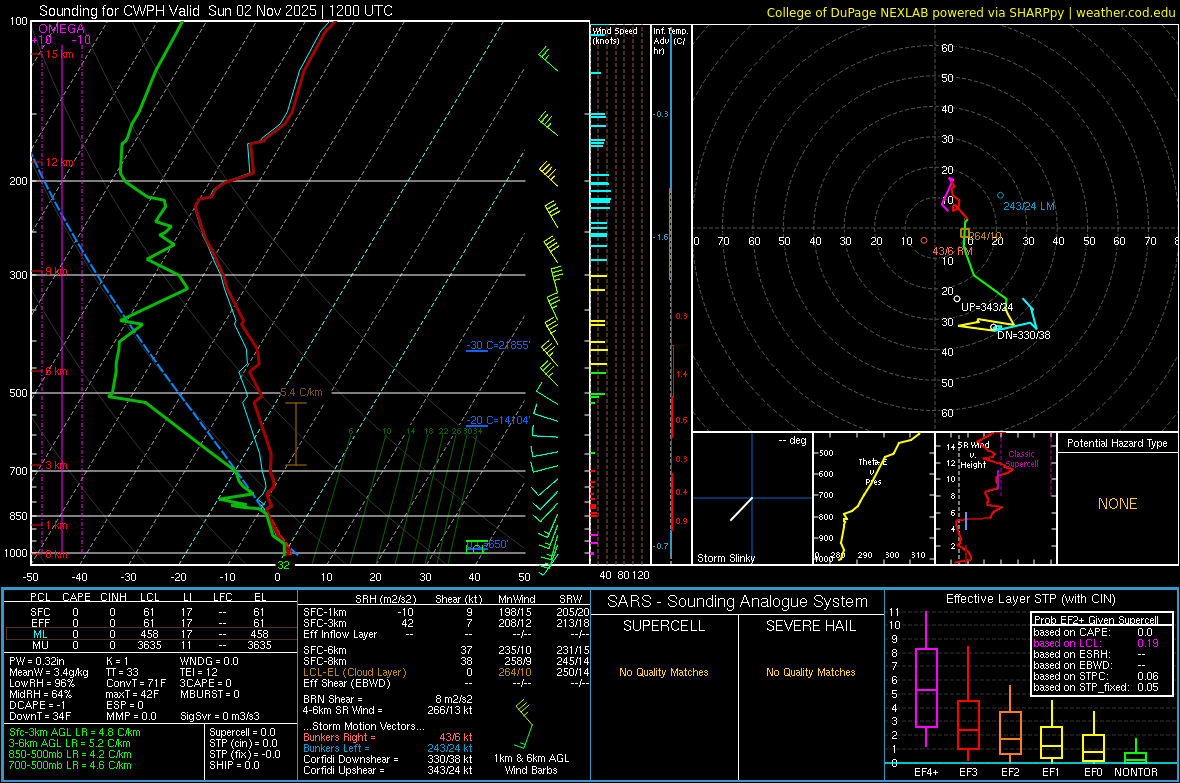Select the Classic Supercell label

pyautogui.click(x=1021, y=459)
